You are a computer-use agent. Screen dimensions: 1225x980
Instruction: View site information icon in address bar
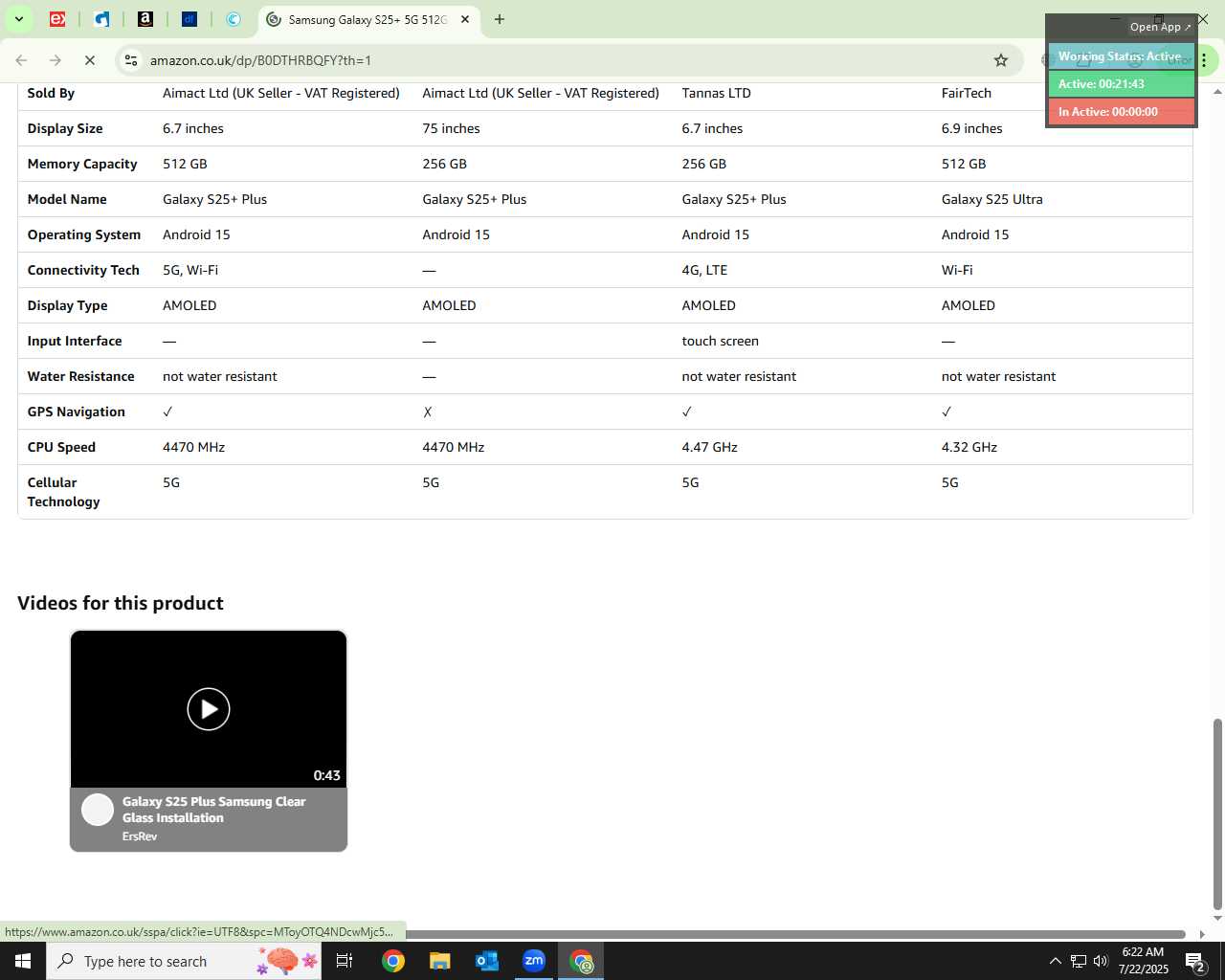coord(131,60)
